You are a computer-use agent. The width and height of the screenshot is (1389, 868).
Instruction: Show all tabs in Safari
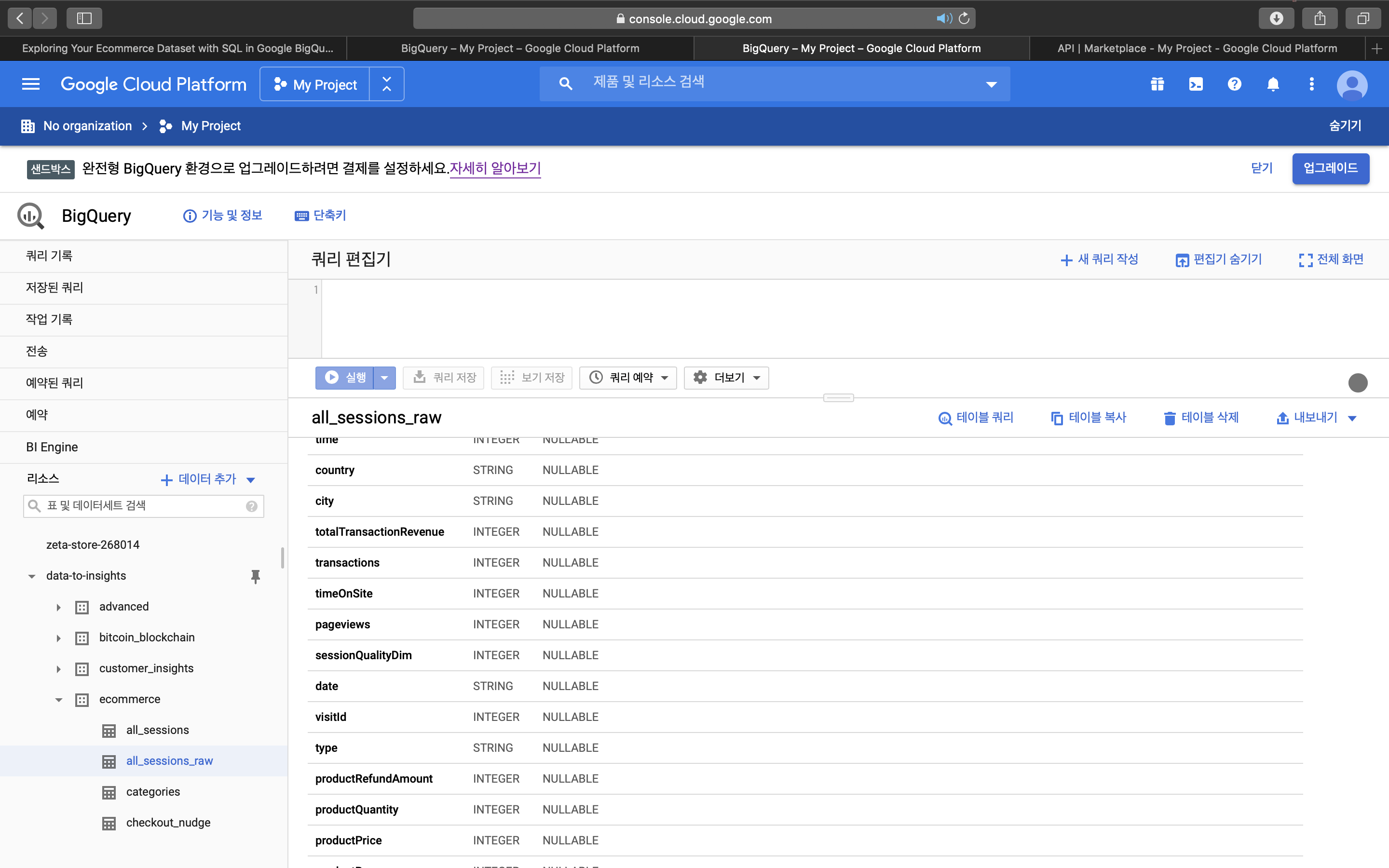[1363, 18]
